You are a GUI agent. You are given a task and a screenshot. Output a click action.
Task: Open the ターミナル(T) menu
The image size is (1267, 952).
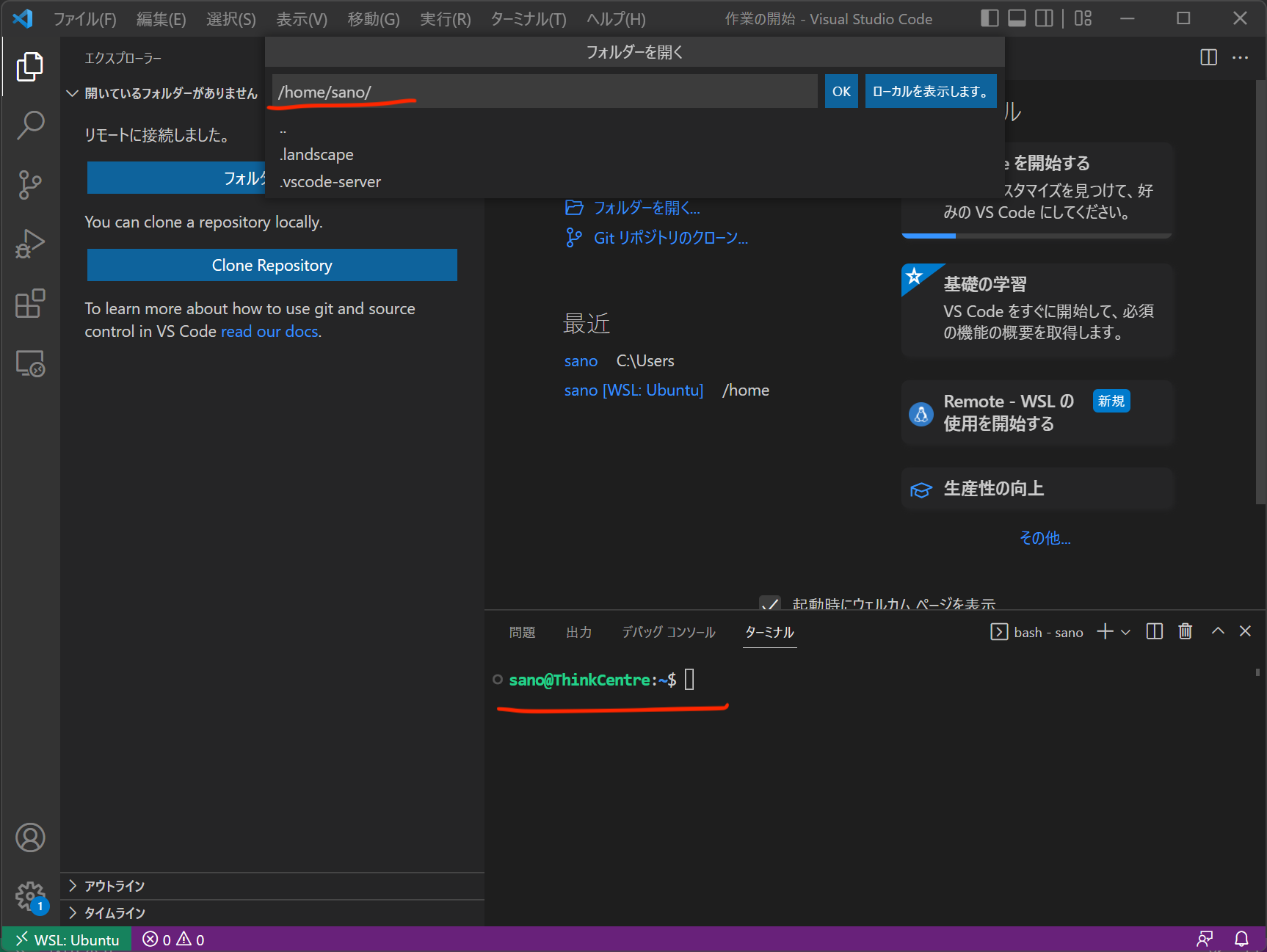pos(529,19)
